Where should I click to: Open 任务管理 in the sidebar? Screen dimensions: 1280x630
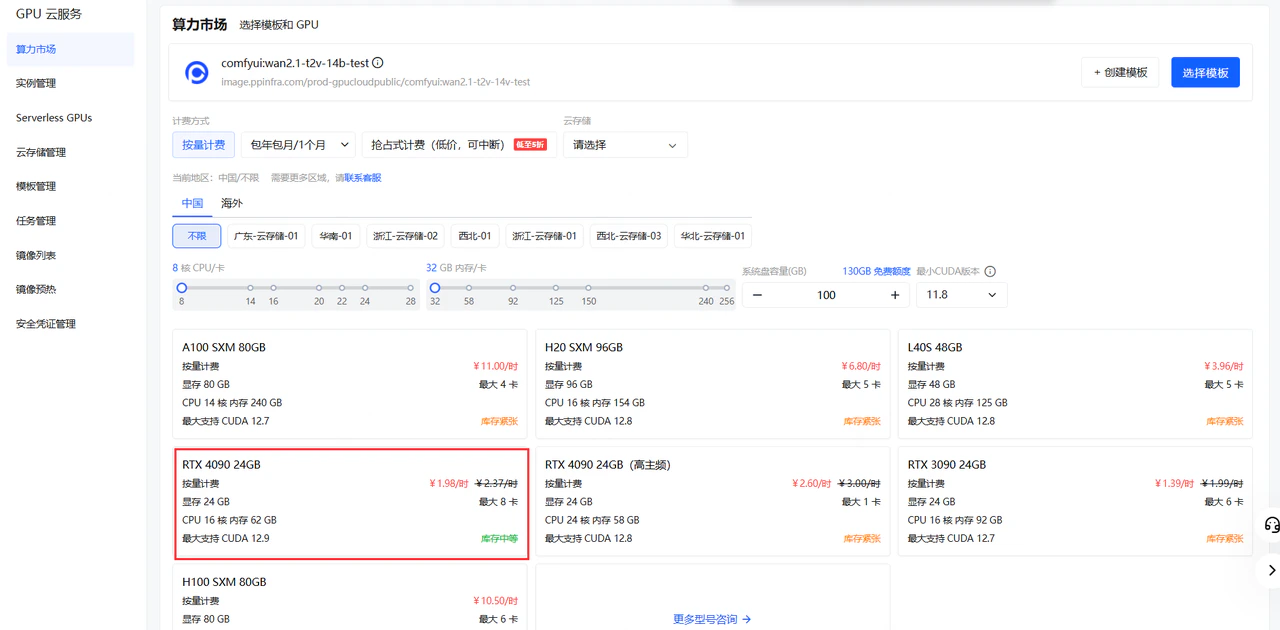point(70,221)
